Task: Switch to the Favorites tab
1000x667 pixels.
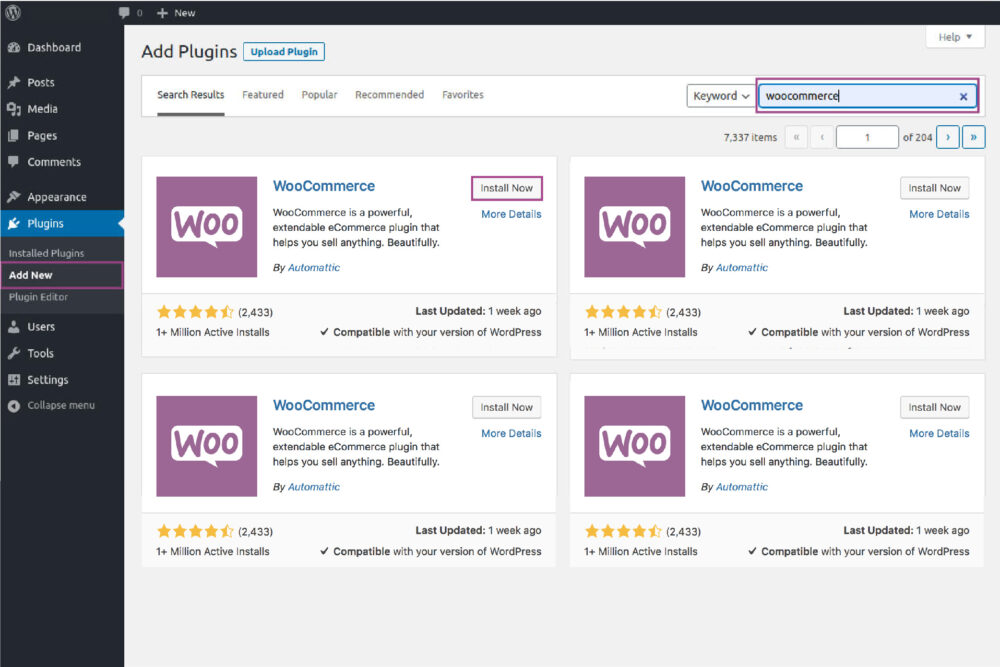Action: [463, 95]
